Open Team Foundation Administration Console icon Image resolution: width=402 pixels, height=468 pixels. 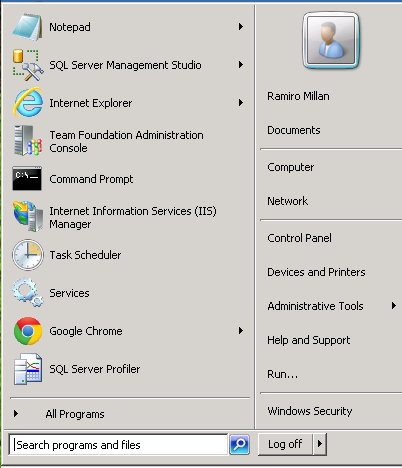point(28,141)
